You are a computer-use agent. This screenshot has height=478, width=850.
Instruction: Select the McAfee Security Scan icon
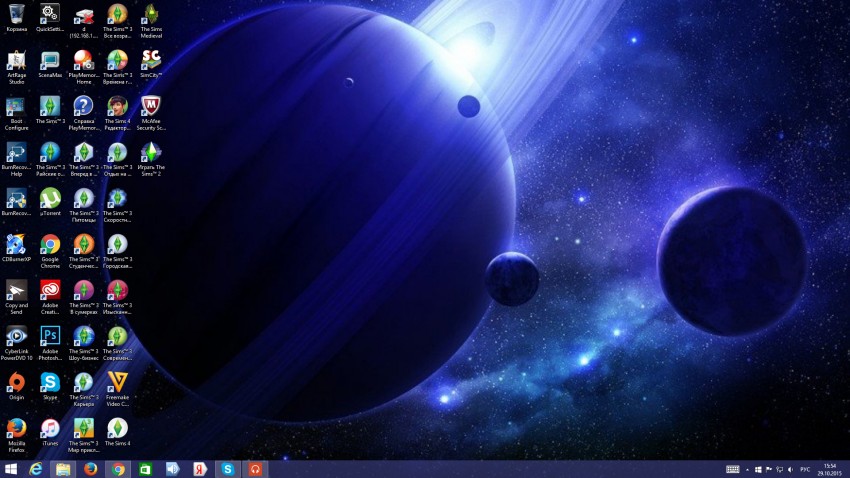151,106
